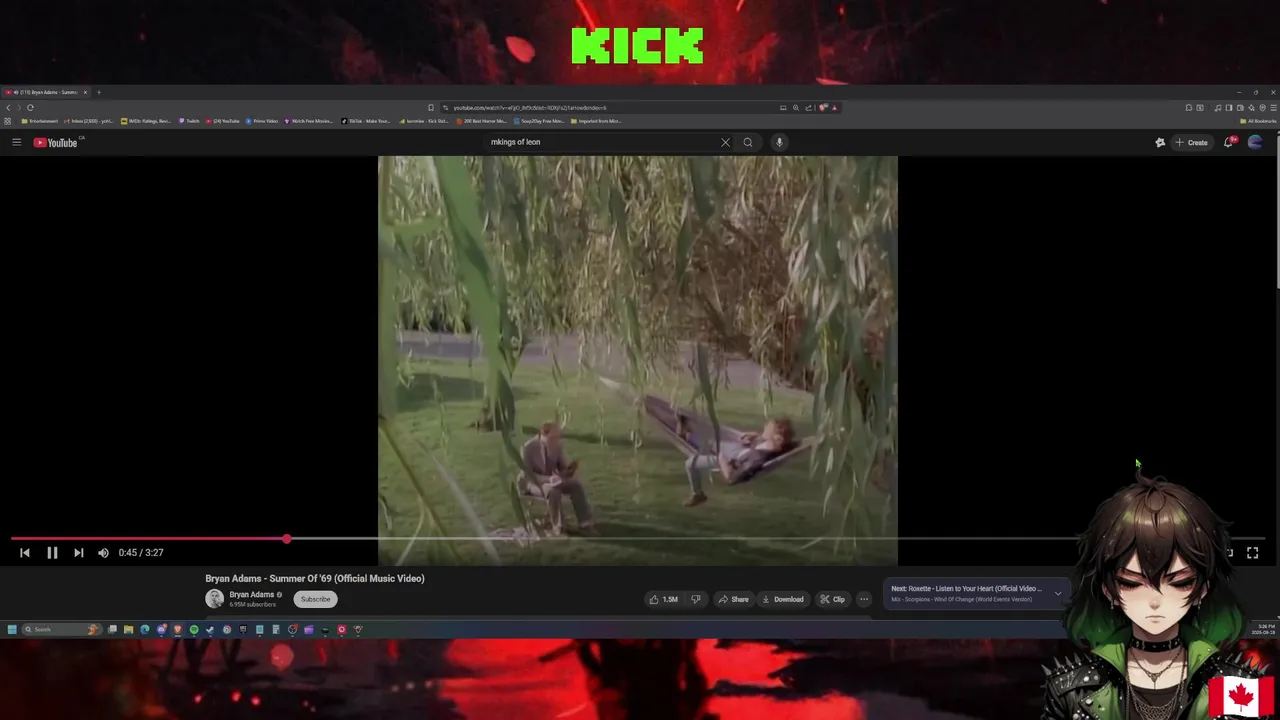Open the browser main menu
Viewport: 1280px width, 720px height.
click(1273, 108)
